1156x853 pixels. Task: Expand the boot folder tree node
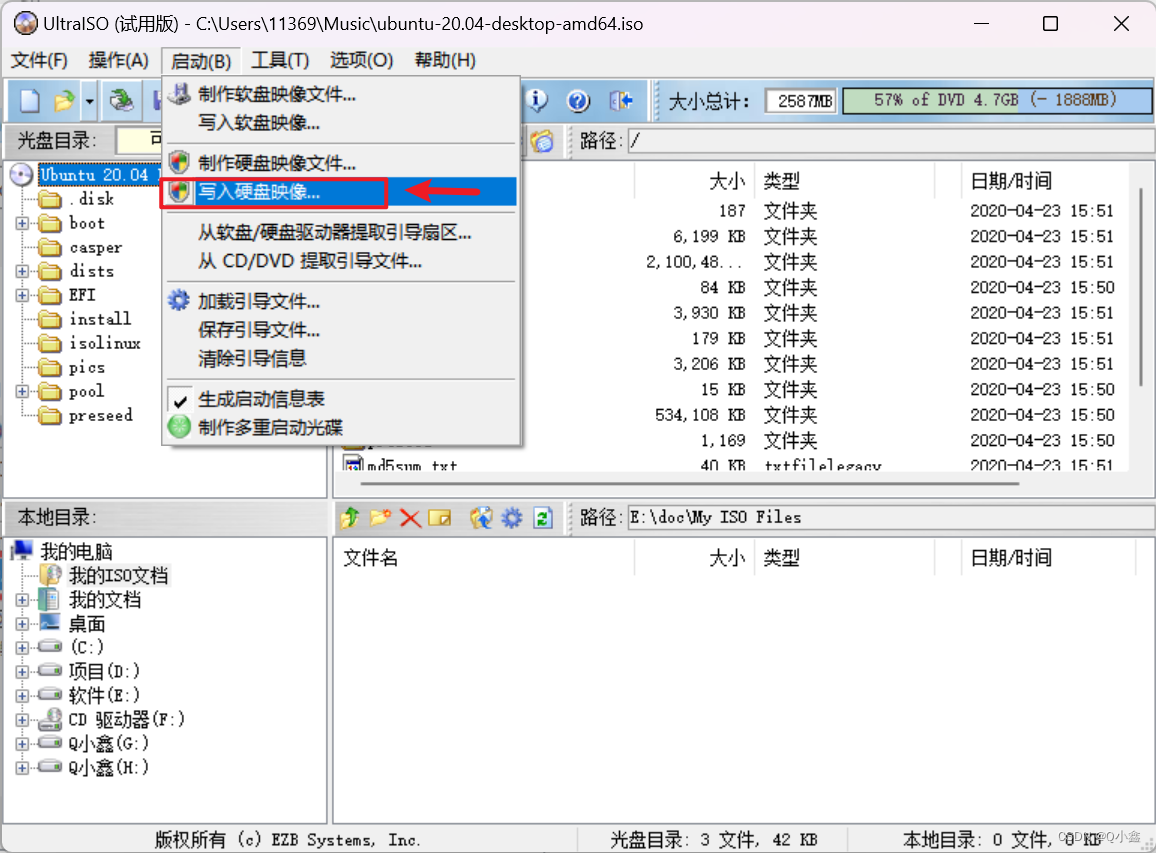click(22, 223)
